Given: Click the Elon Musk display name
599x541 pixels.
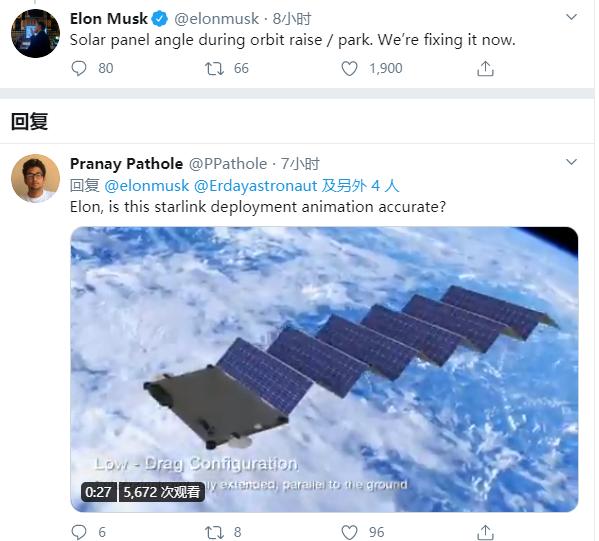Looking at the screenshot, I should pos(109,18).
